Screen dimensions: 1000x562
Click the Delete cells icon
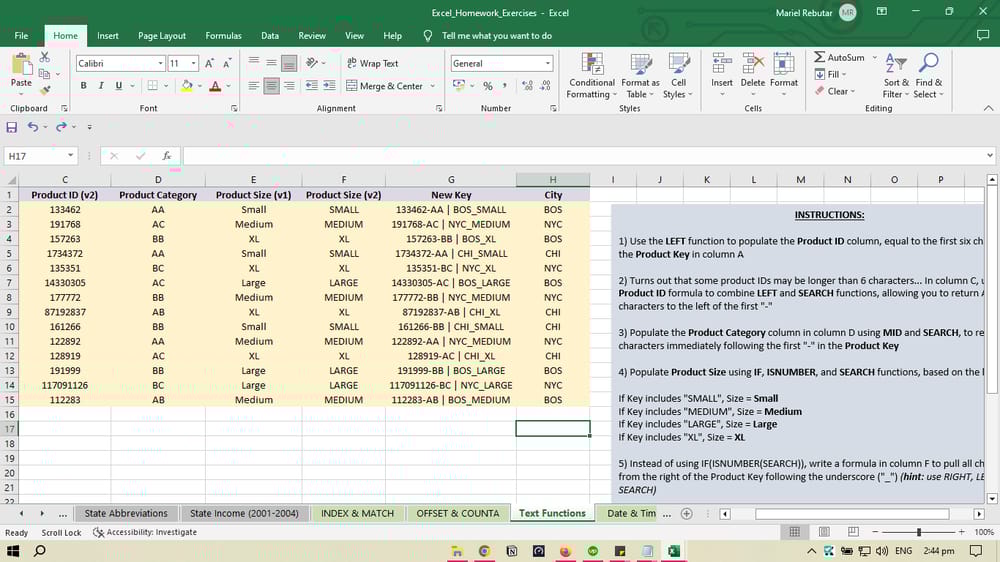point(753,64)
